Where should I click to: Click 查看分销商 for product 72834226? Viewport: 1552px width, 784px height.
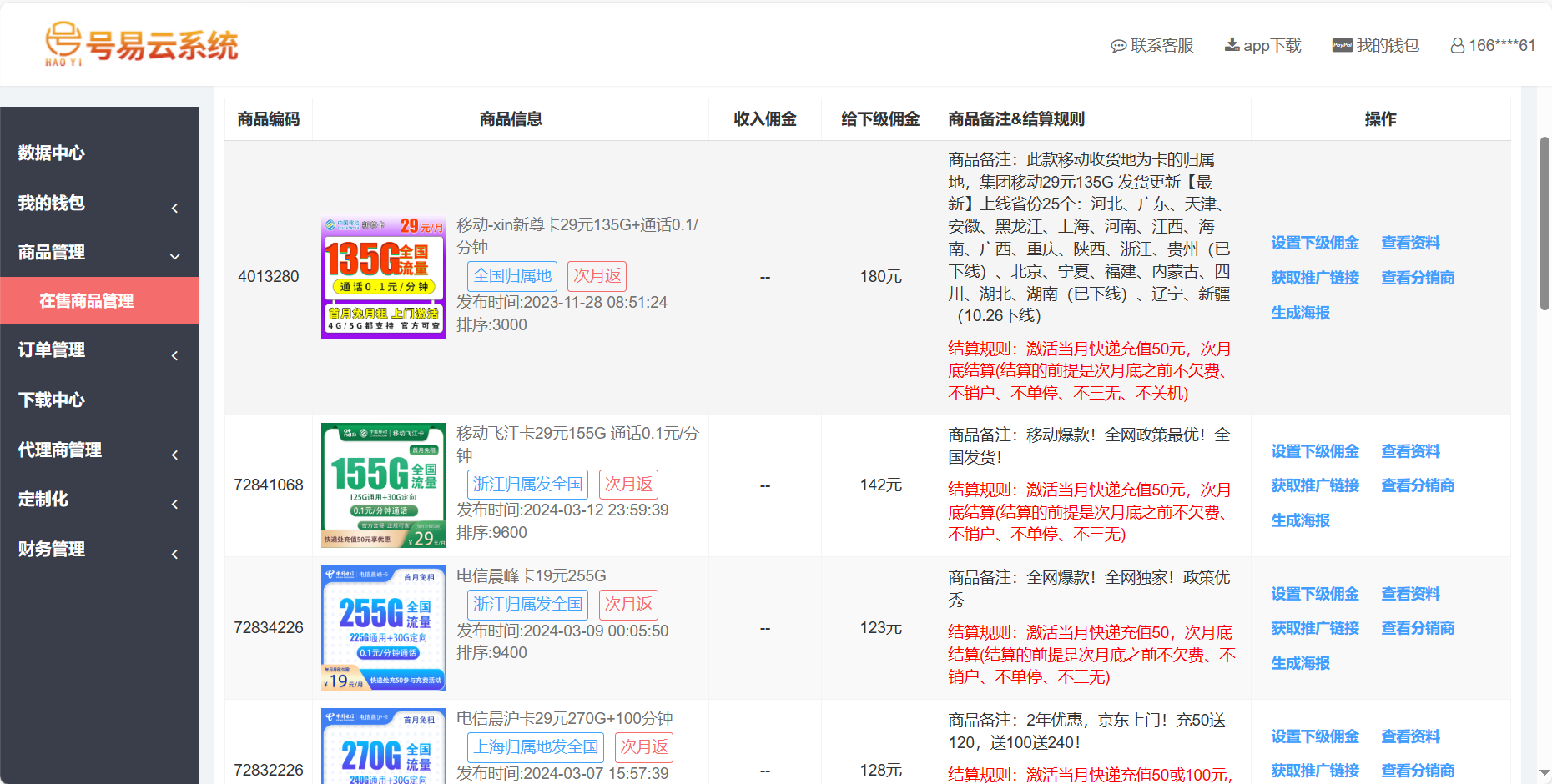pos(1418,628)
